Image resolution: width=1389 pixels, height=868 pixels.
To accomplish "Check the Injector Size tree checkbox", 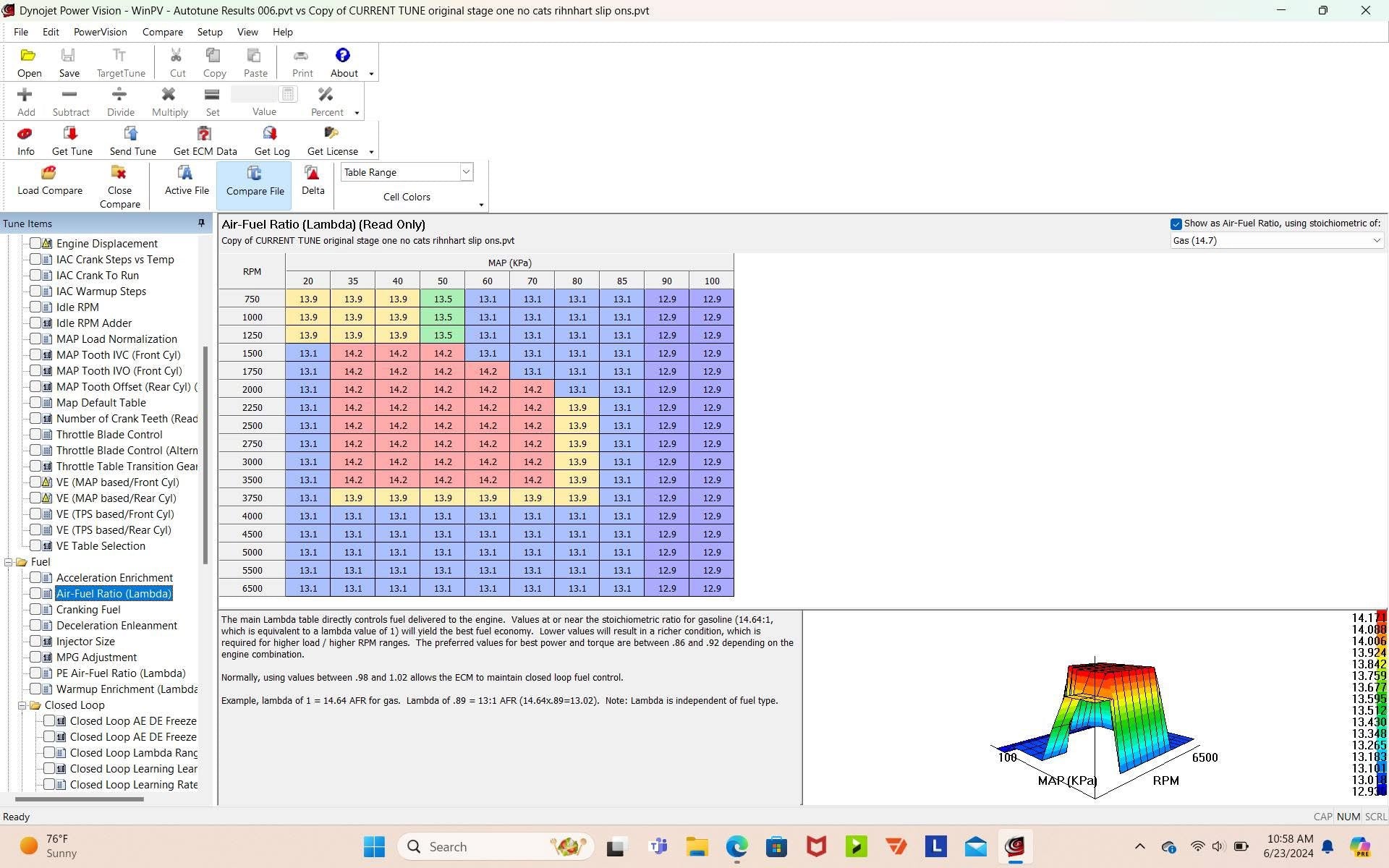I will (x=35, y=641).
